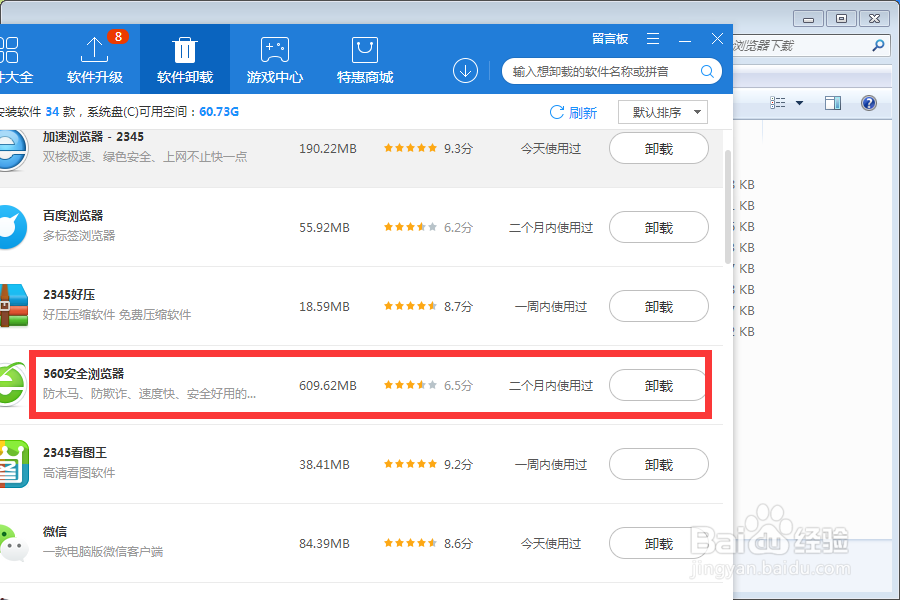Maximize the background Explorer window
Image resolution: width=900 pixels, height=600 pixels.
pyautogui.click(x=841, y=19)
